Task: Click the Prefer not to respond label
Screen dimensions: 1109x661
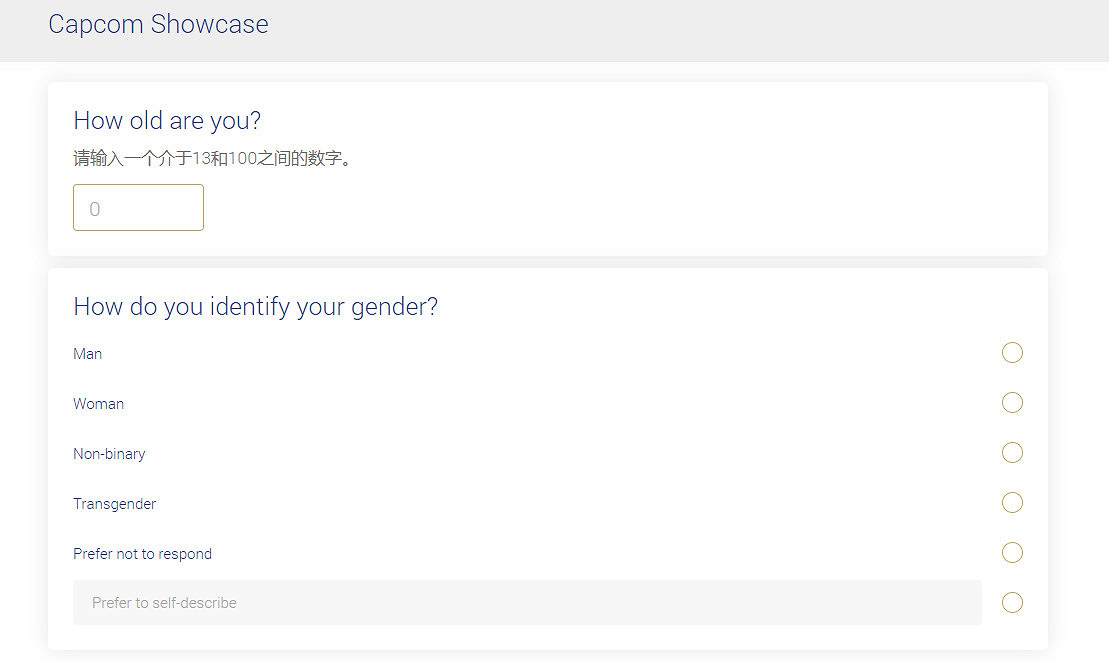Action: point(143,554)
